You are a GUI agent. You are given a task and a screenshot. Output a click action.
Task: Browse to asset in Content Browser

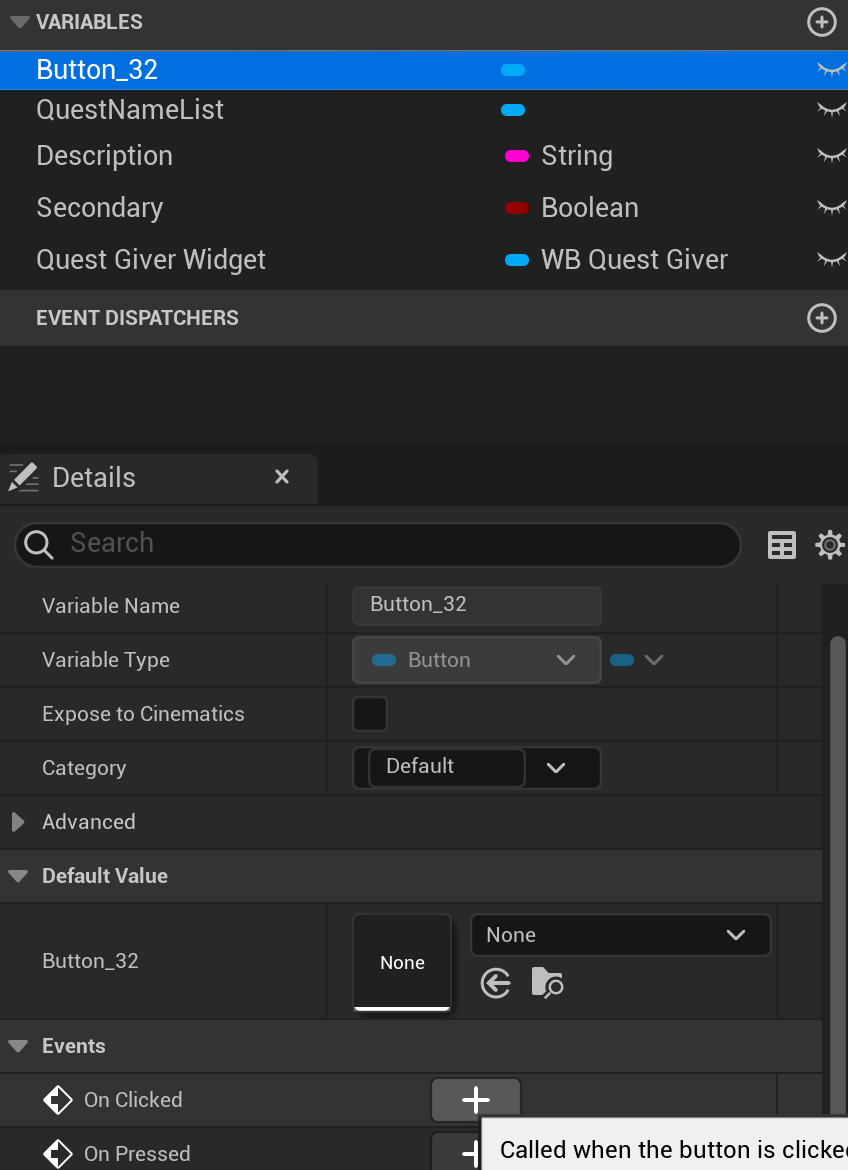(547, 984)
